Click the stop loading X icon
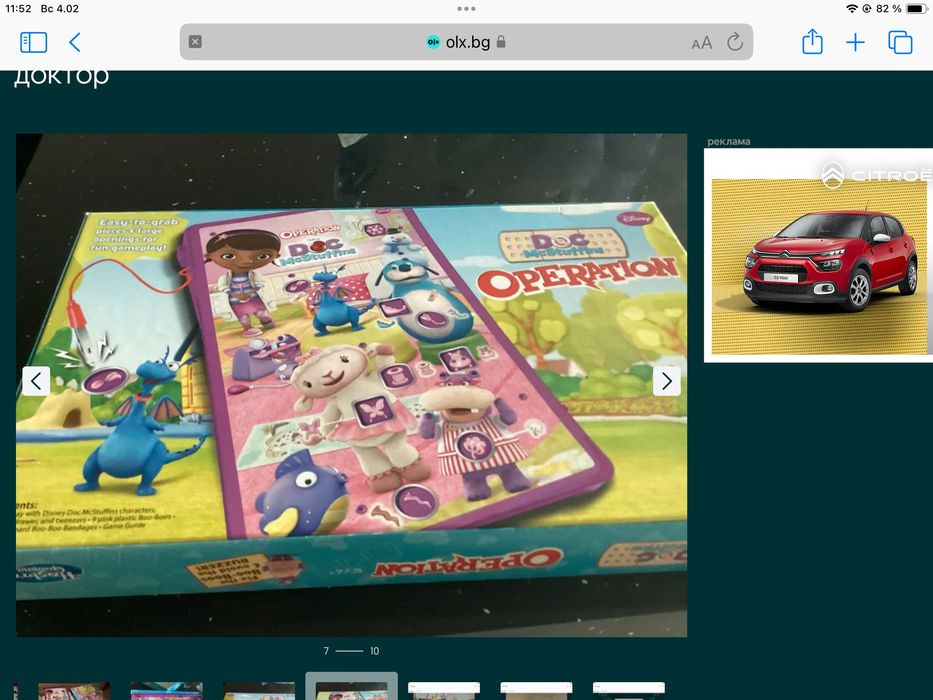Screen dimensions: 933x700 point(195,42)
